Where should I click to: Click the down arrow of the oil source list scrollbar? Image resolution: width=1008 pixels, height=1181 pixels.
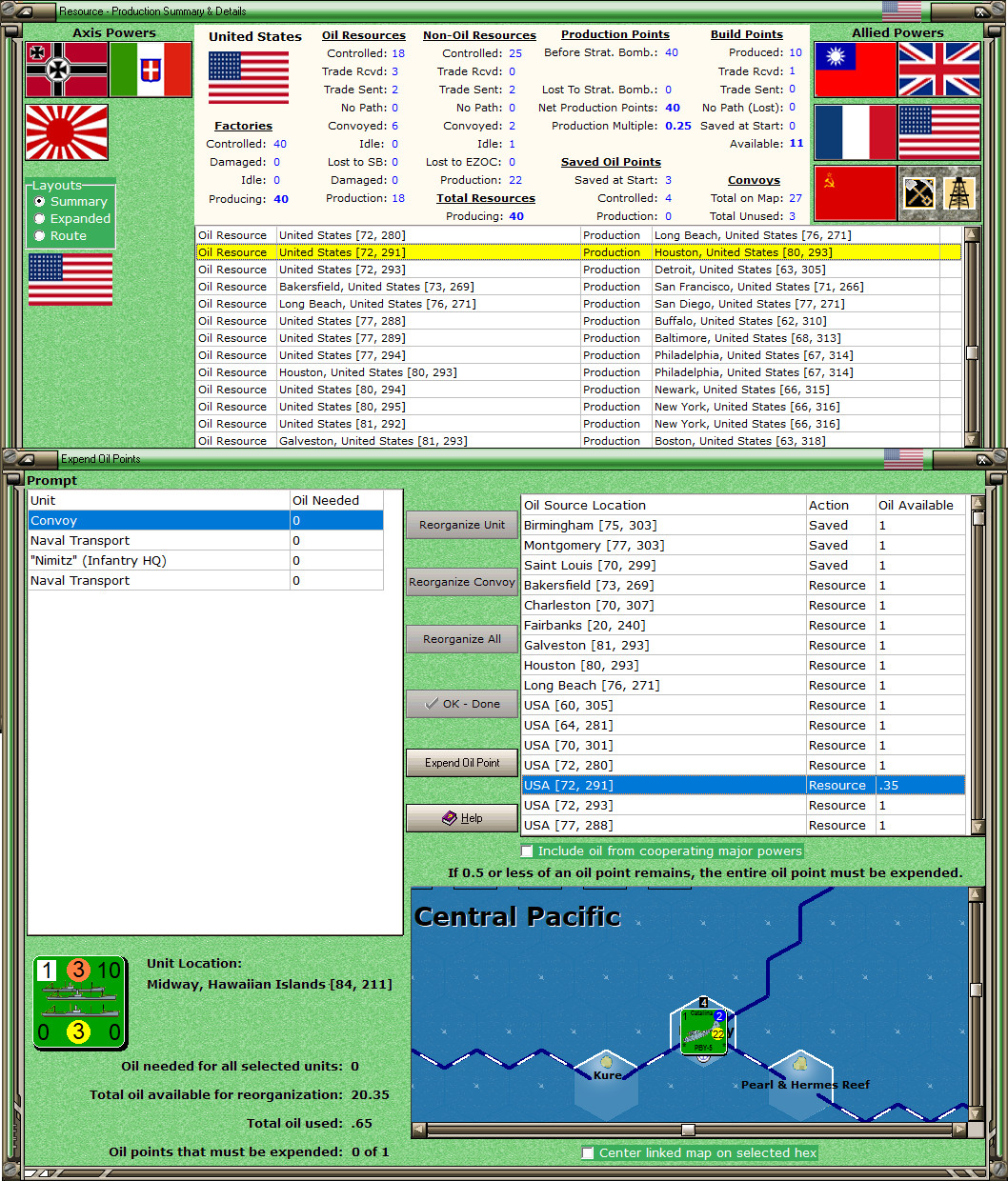point(978,828)
